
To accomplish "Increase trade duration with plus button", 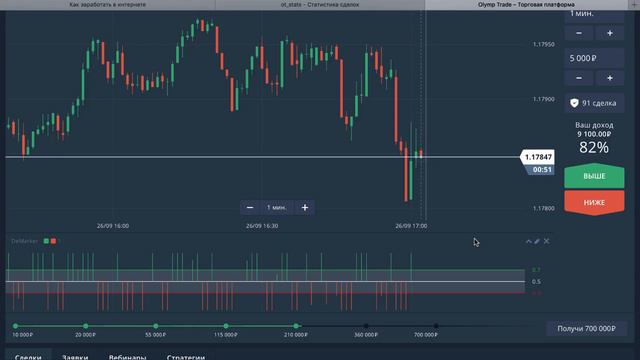I will [x=610, y=33].
